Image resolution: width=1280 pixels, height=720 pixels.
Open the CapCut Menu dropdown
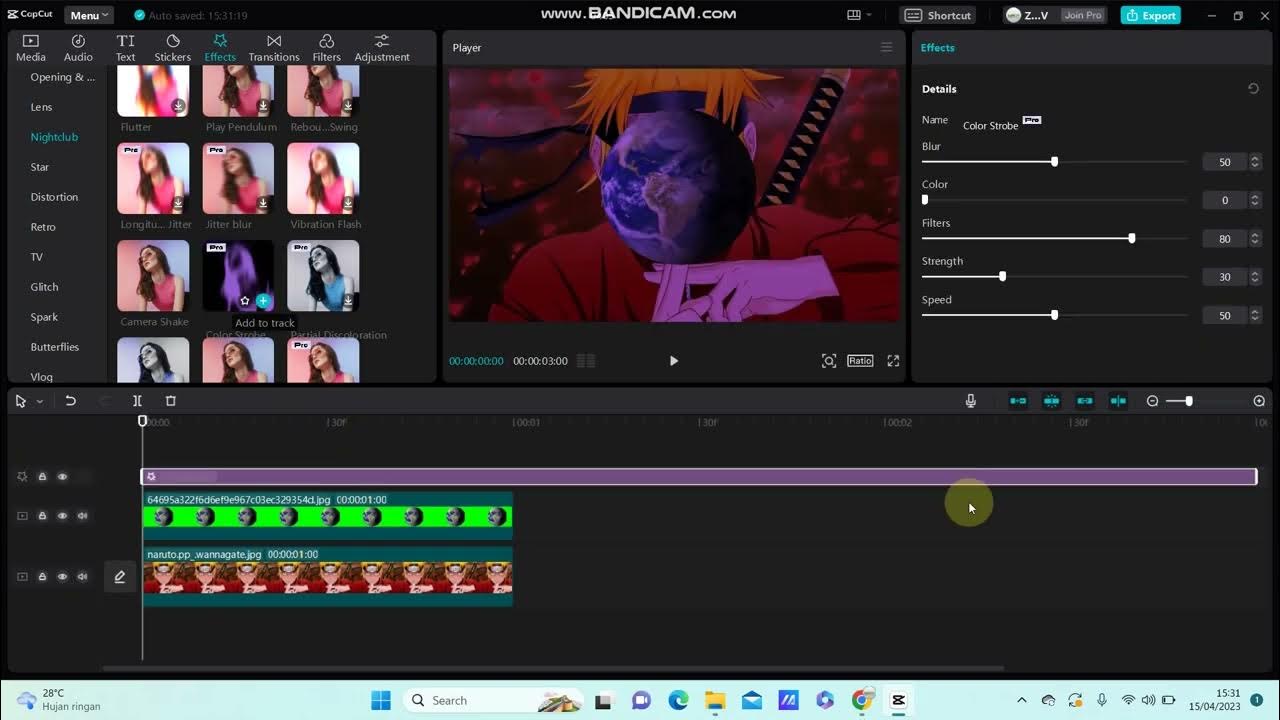pos(89,15)
